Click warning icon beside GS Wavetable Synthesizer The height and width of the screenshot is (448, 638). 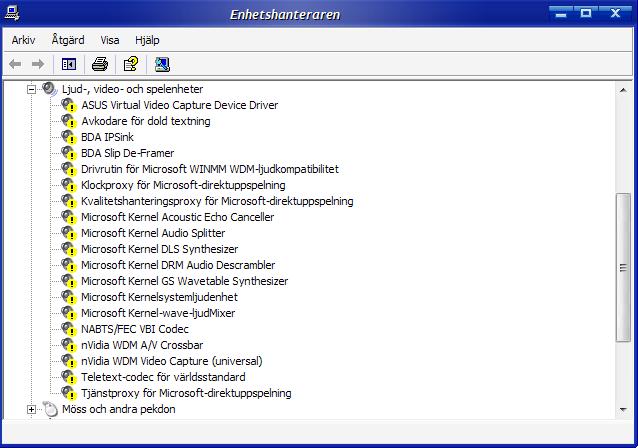pyautogui.click(x=69, y=281)
